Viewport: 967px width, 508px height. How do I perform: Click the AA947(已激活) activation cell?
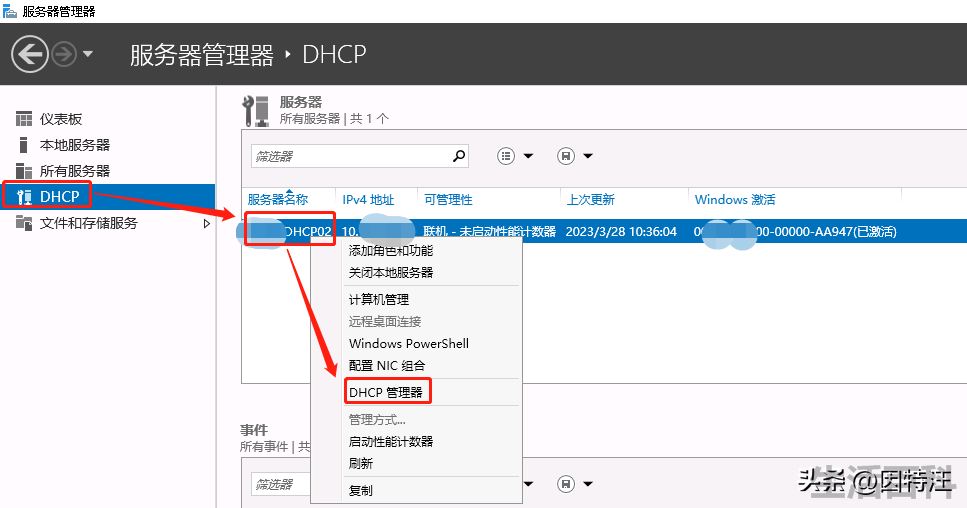coord(795,231)
